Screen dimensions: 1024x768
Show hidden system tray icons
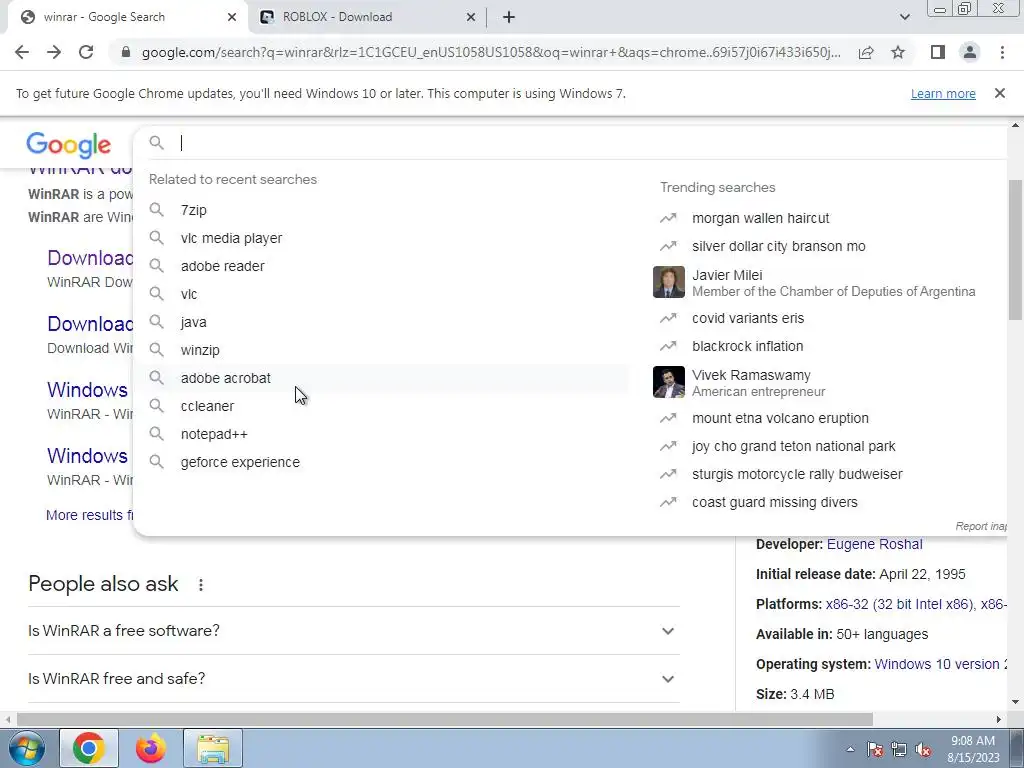coord(850,749)
